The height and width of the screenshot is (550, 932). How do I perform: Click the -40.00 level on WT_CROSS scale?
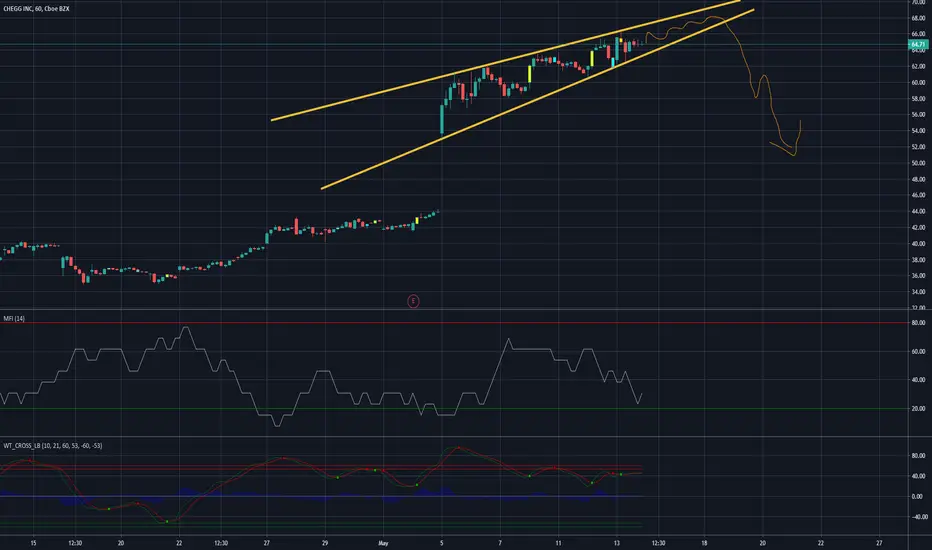(x=918, y=517)
